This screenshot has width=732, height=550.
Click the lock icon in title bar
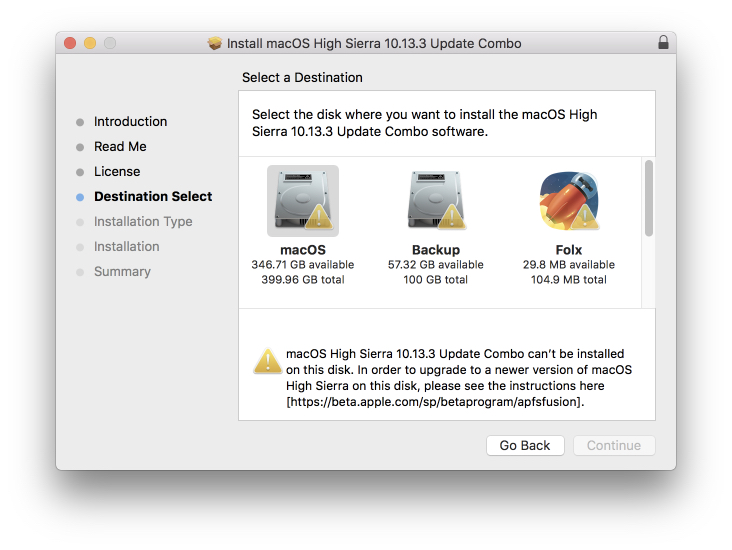tap(663, 42)
